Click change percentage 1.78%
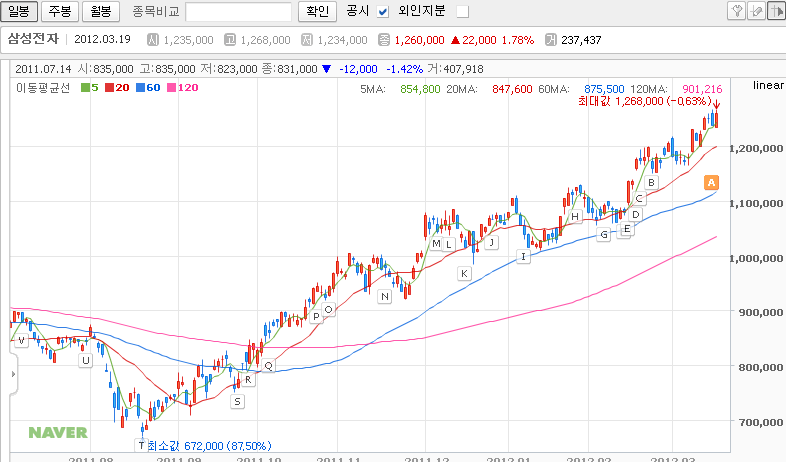The height and width of the screenshot is (462, 786). coord(518,40)
